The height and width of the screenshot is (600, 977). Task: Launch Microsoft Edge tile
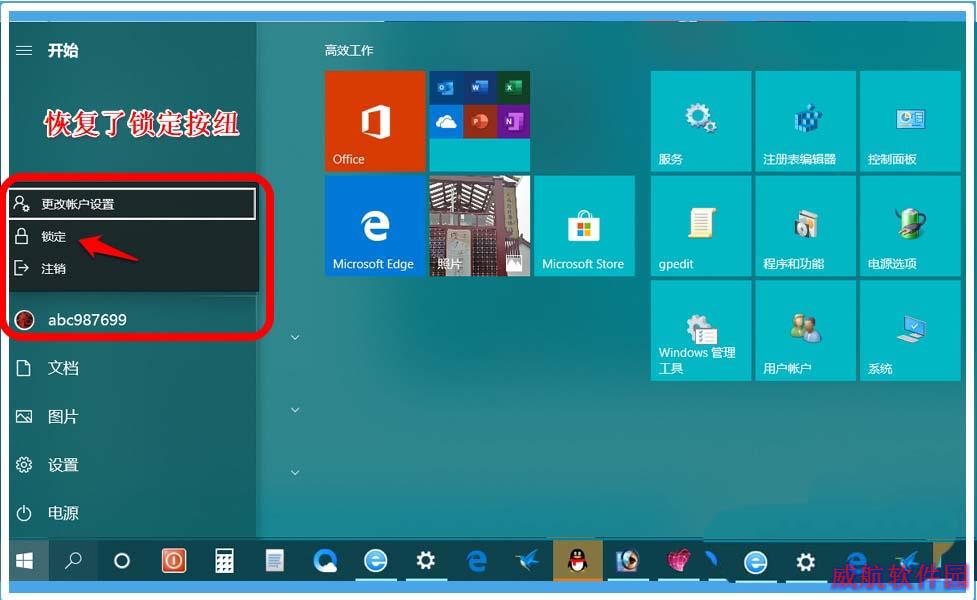pyautogui.click(x=375, y=226)
